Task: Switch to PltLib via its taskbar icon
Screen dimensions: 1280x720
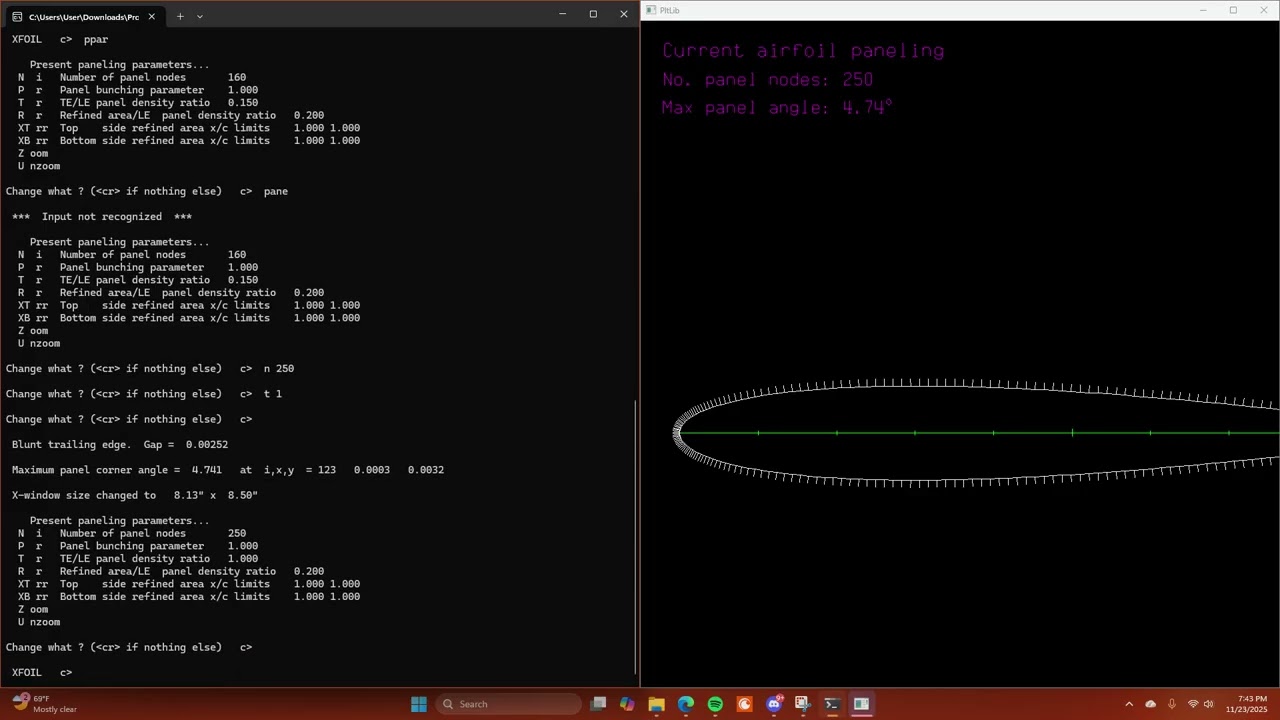Action: (x=861, y=704)
